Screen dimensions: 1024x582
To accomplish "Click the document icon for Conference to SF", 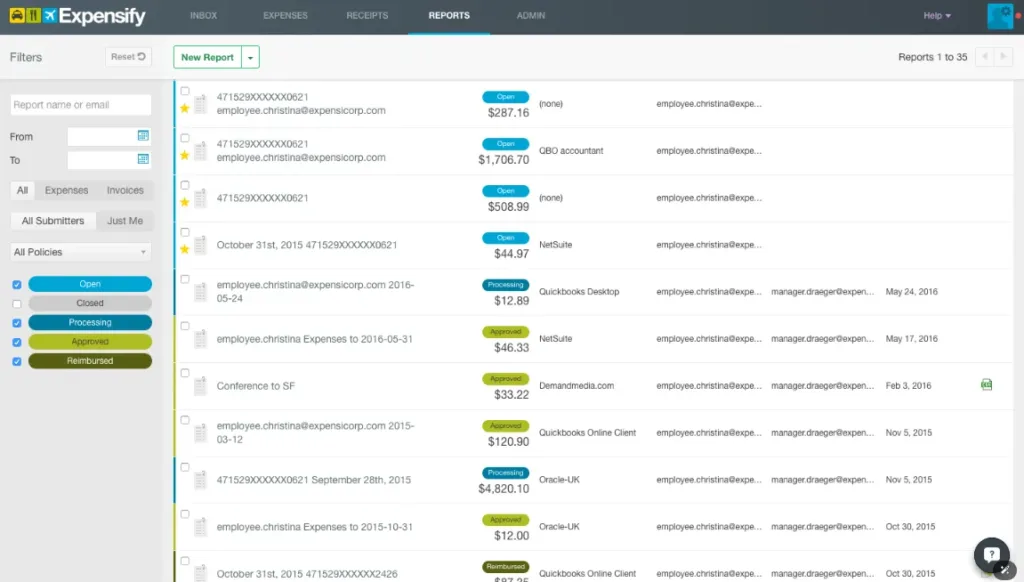I will [x=200, y=386].
